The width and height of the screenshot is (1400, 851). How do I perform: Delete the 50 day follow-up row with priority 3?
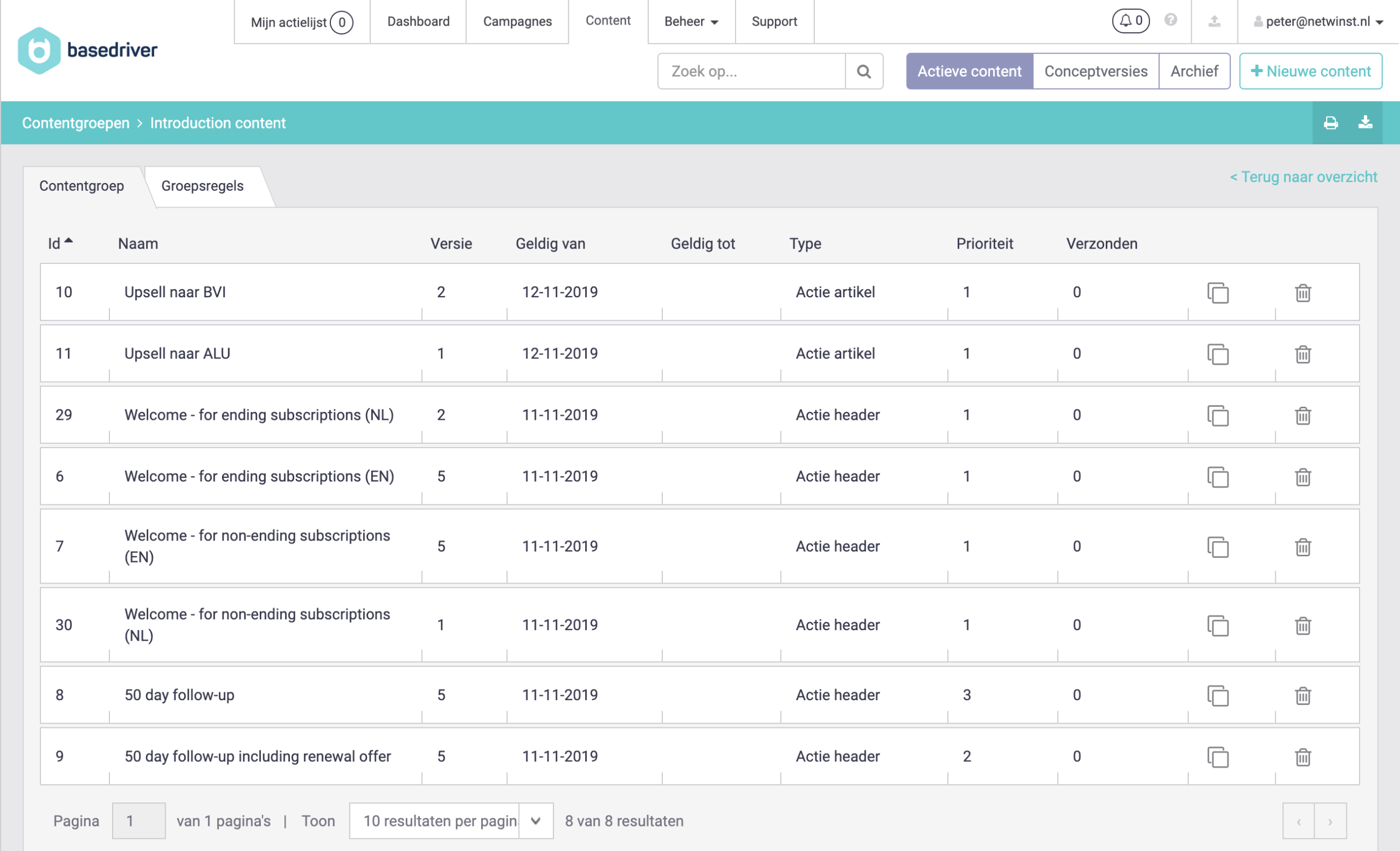pos(1303,695)
